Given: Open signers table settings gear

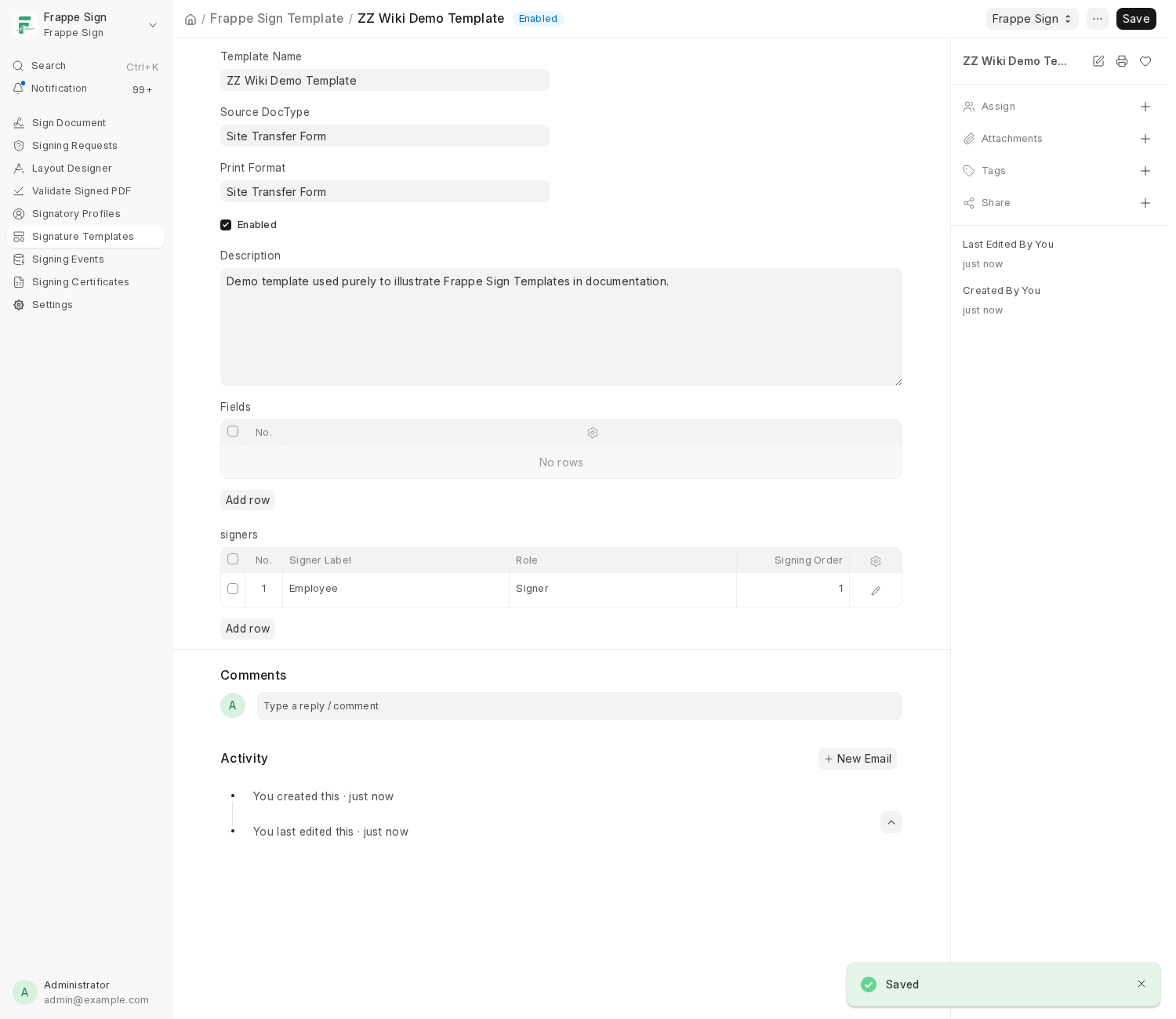Looking at the screenshot, I should (876, 561).
